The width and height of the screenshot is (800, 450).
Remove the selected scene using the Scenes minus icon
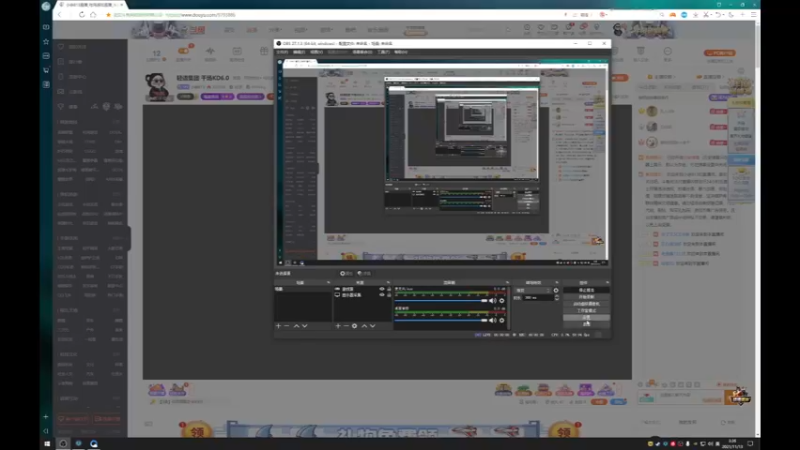point(287,326)
